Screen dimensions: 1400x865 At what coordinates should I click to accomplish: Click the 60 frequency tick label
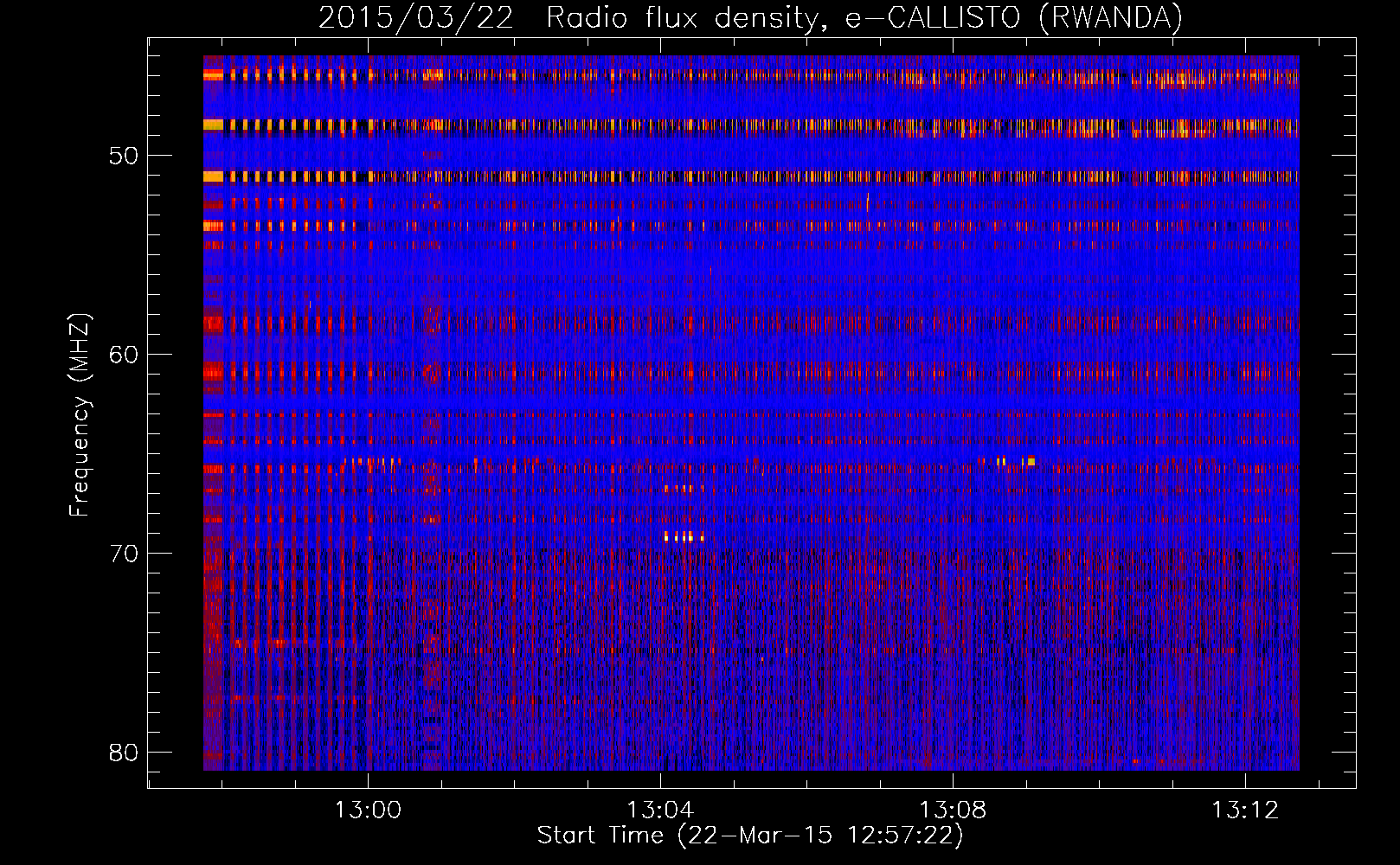click(x=125, y=355)
